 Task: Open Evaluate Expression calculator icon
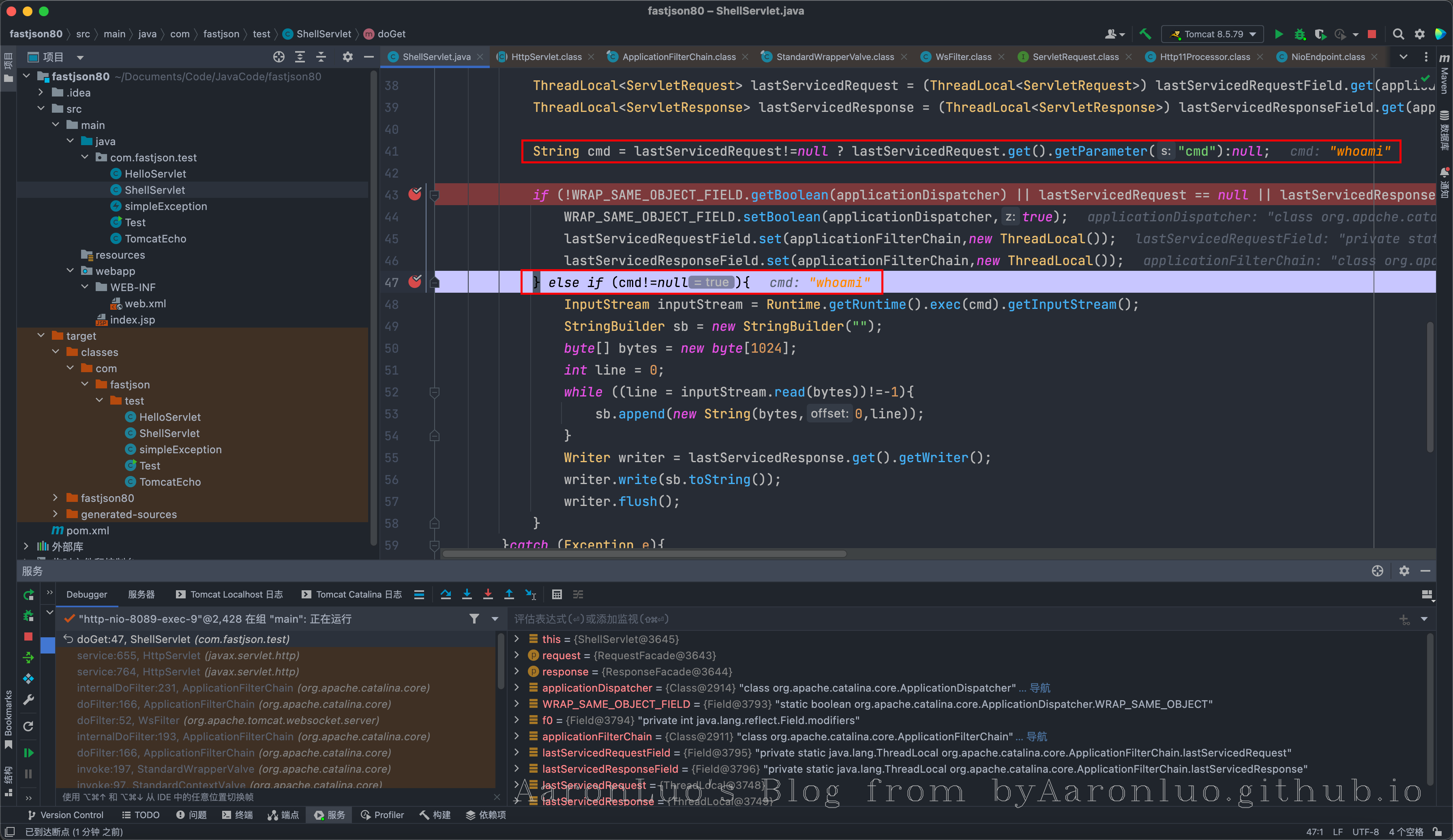coord(557,594)
